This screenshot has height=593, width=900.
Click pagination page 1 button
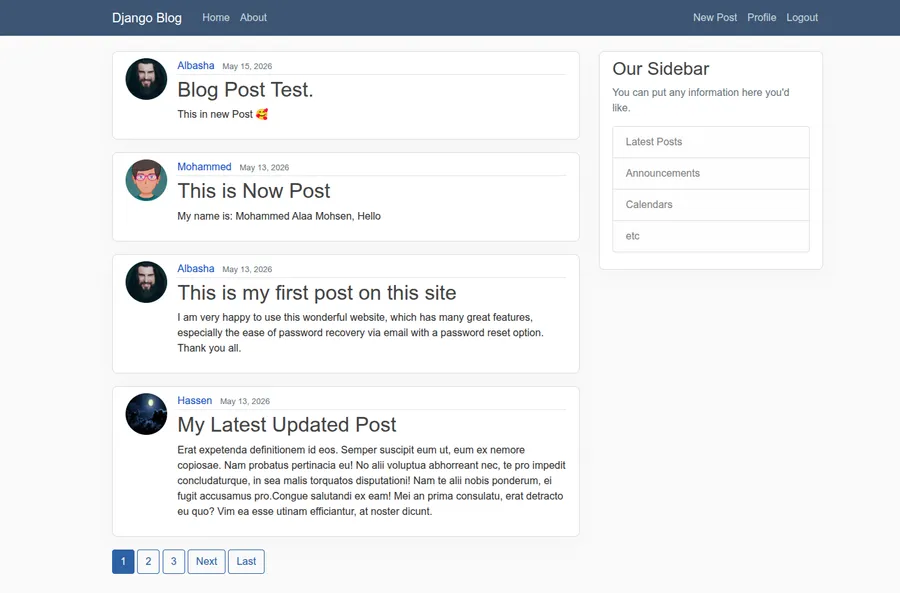pyautogui.click(x=123, y=561)
